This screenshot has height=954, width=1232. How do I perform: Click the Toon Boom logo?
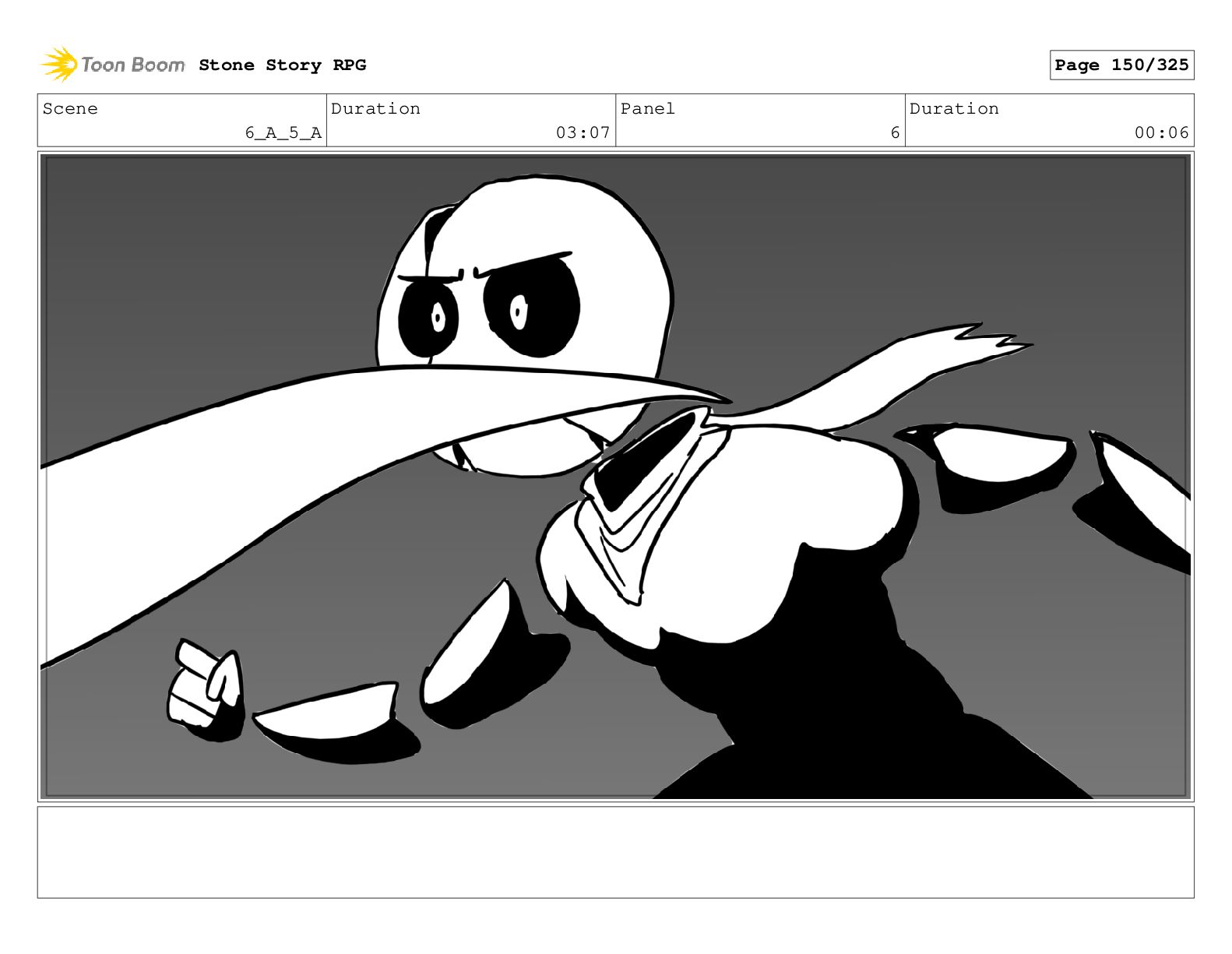coord(113,65)
